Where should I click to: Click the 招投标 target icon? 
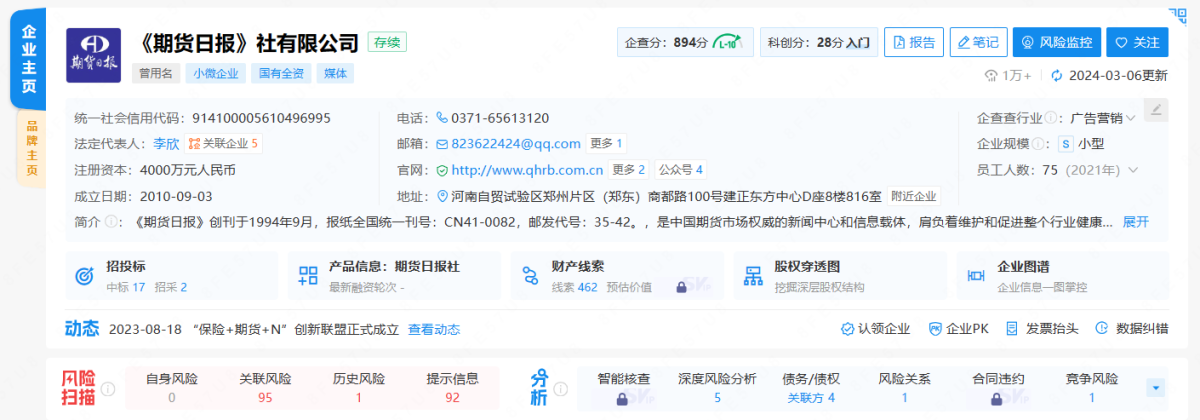point(86,276)
